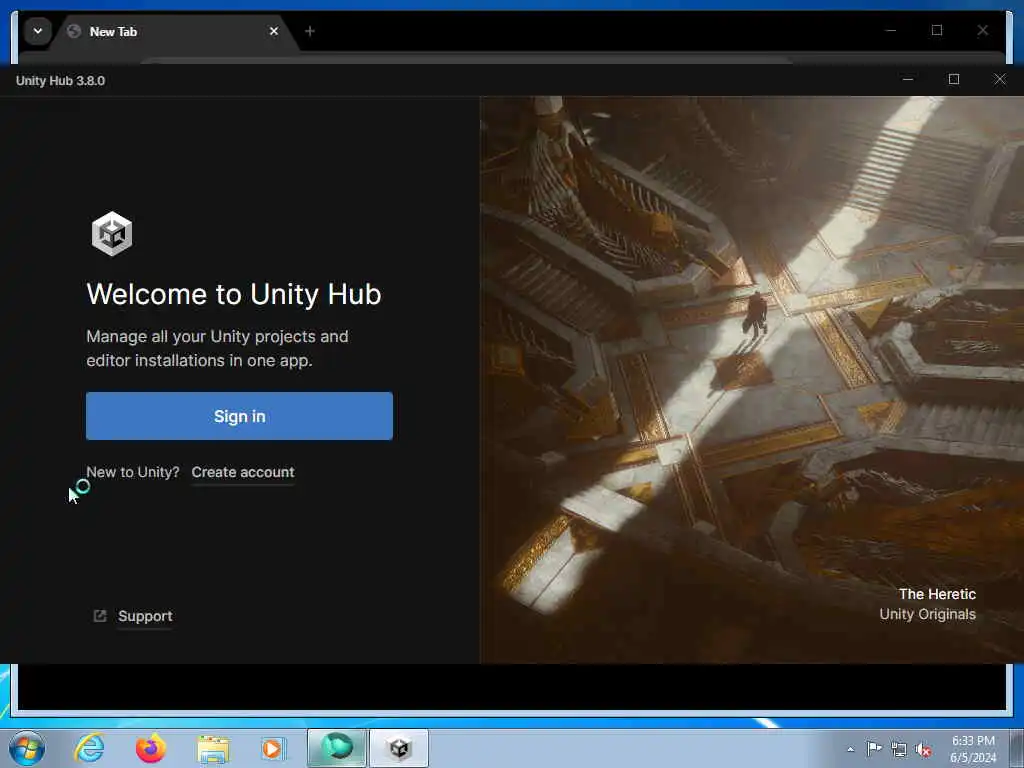Image resolution: width=1024 pixels, height=768 pixels.
Task: Click the Unity cube logo above the welcome heading
Action: (112, 234)
